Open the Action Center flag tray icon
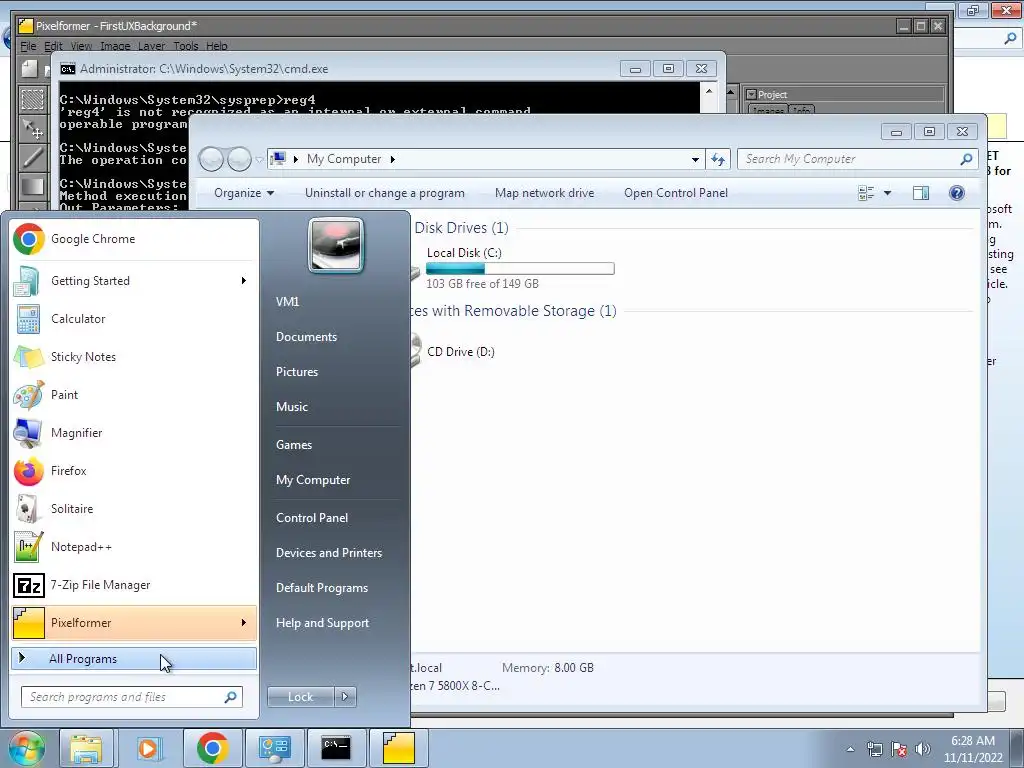The image size is (1024, 768). (899, 749)
